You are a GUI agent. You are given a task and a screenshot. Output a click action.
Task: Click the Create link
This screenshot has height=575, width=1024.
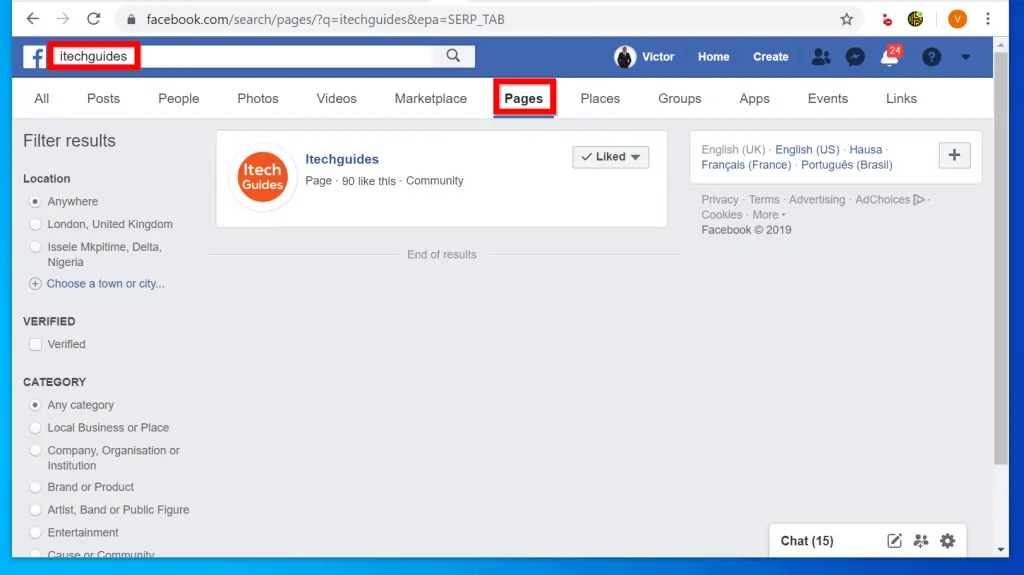click(x=771, y=57)
